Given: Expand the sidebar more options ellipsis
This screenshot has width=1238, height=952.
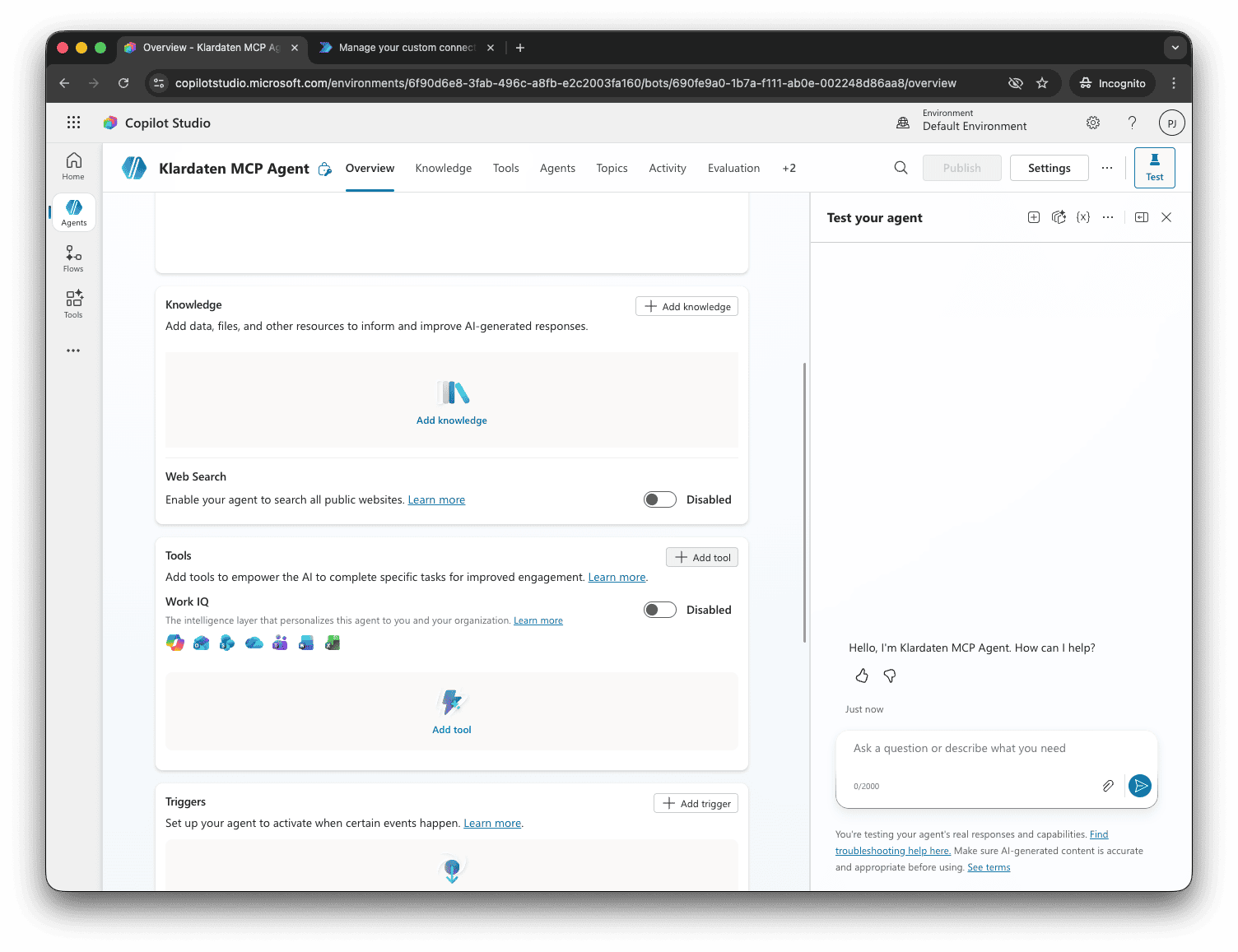Looking at the screenshot, I should pyautogui.click(x=73, y=351).
